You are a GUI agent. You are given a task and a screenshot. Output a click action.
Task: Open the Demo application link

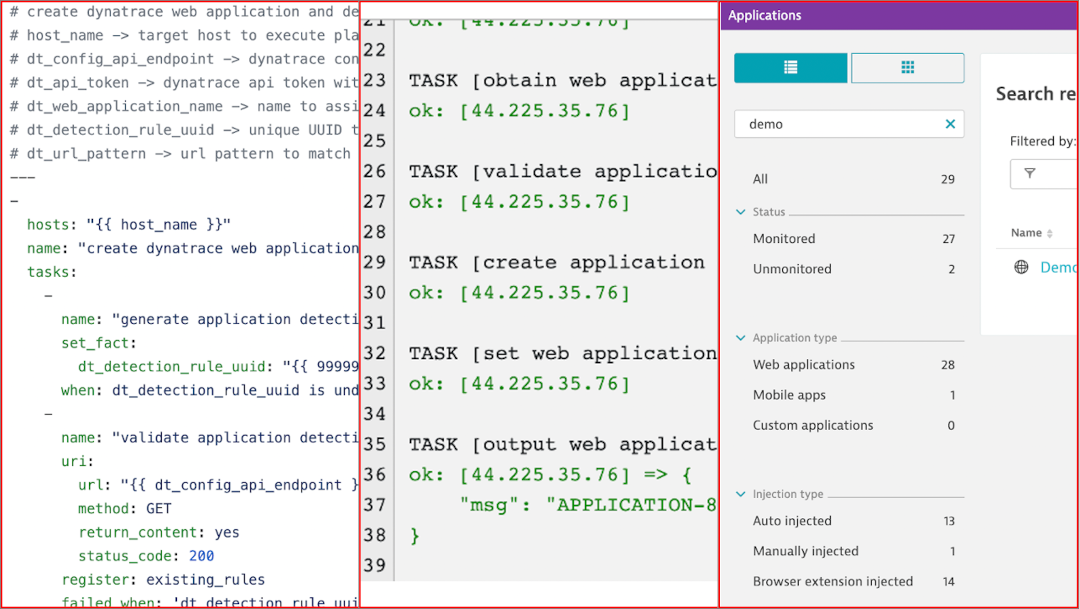[x=1061, y=267]
